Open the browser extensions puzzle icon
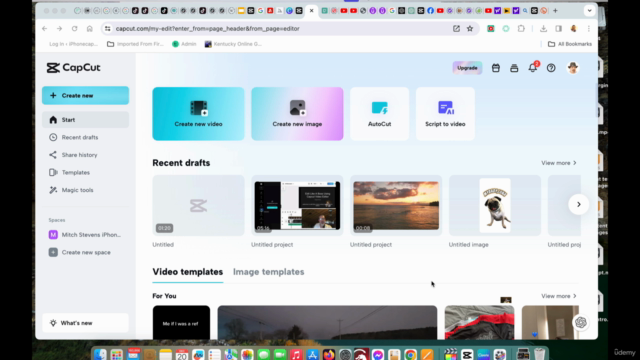640x360 pixels. click(x=521, y=29)
